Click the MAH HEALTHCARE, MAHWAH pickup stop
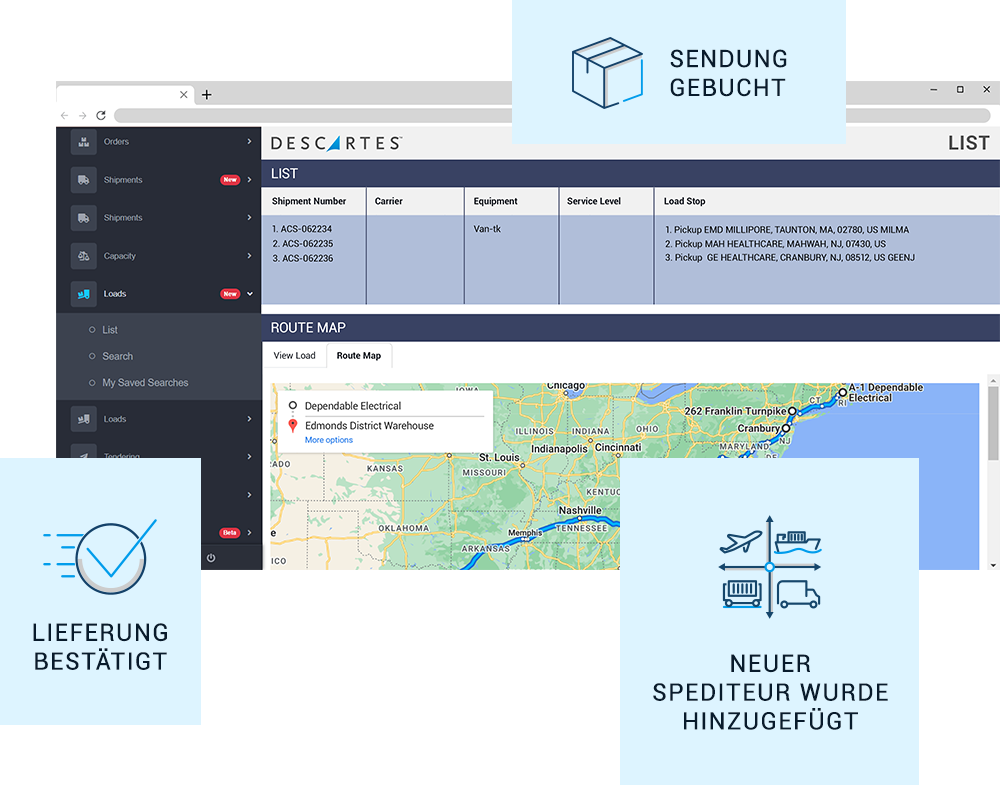Image resolution: width=1000 pixels, height=786 pixels. coord(775,244)
